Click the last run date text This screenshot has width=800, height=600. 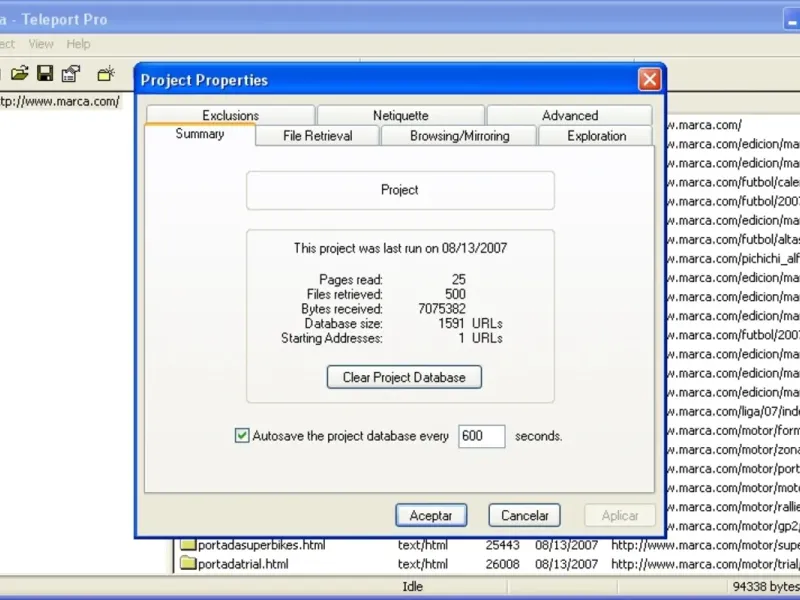coord(400,248)
